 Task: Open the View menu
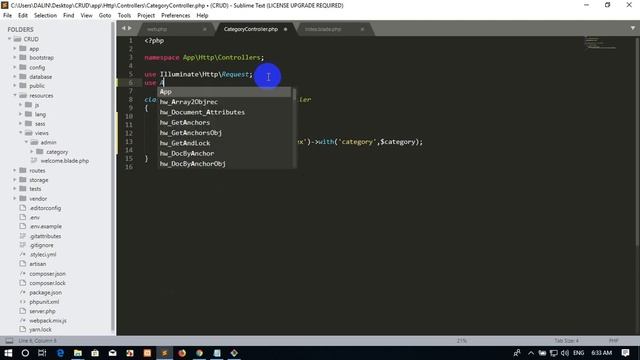coord(87,16)
